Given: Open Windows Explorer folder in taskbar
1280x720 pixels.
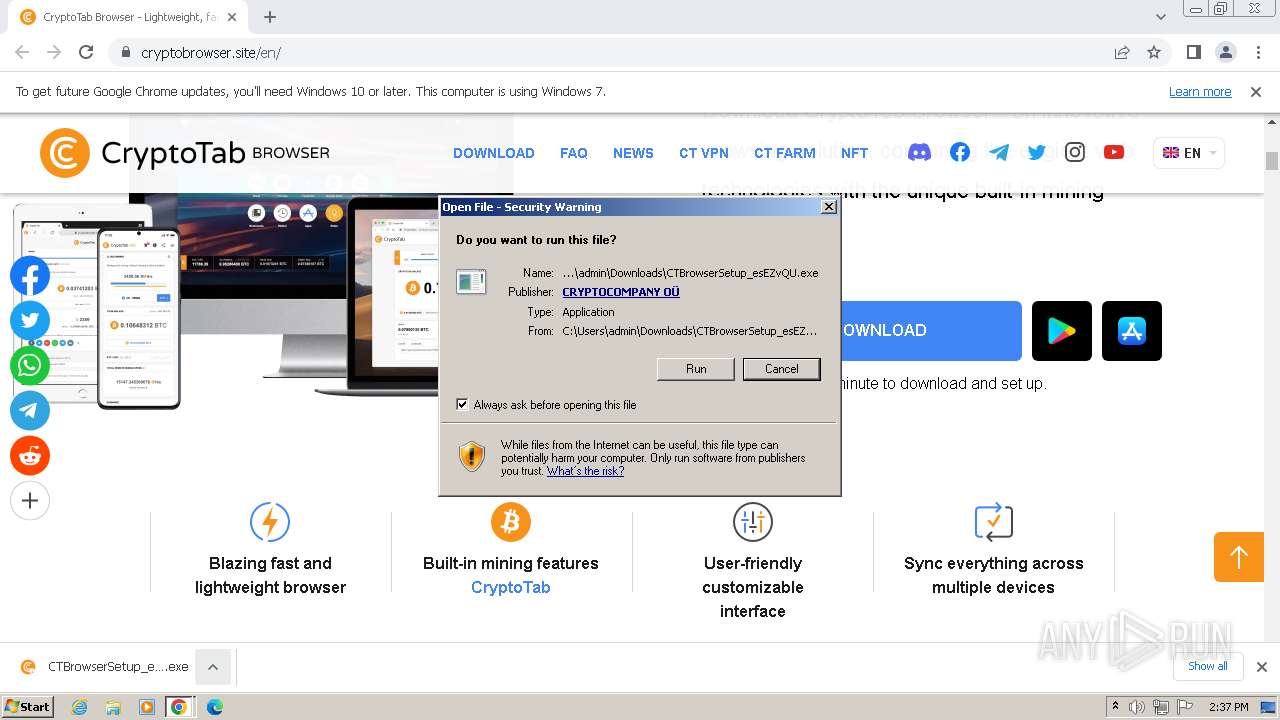Looking at the screenshot, I should pyautogui.click(x=113, y=707).
